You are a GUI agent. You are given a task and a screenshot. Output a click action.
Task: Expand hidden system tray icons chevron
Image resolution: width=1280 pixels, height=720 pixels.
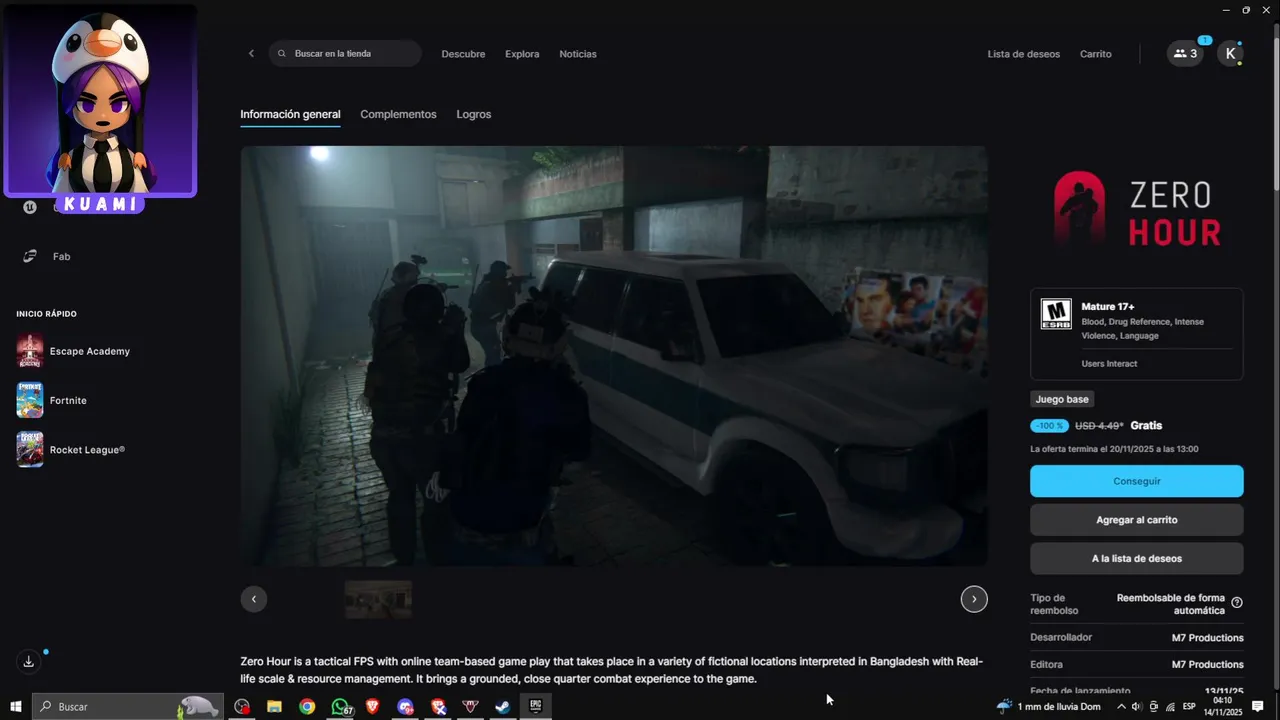pos(1121,707)
